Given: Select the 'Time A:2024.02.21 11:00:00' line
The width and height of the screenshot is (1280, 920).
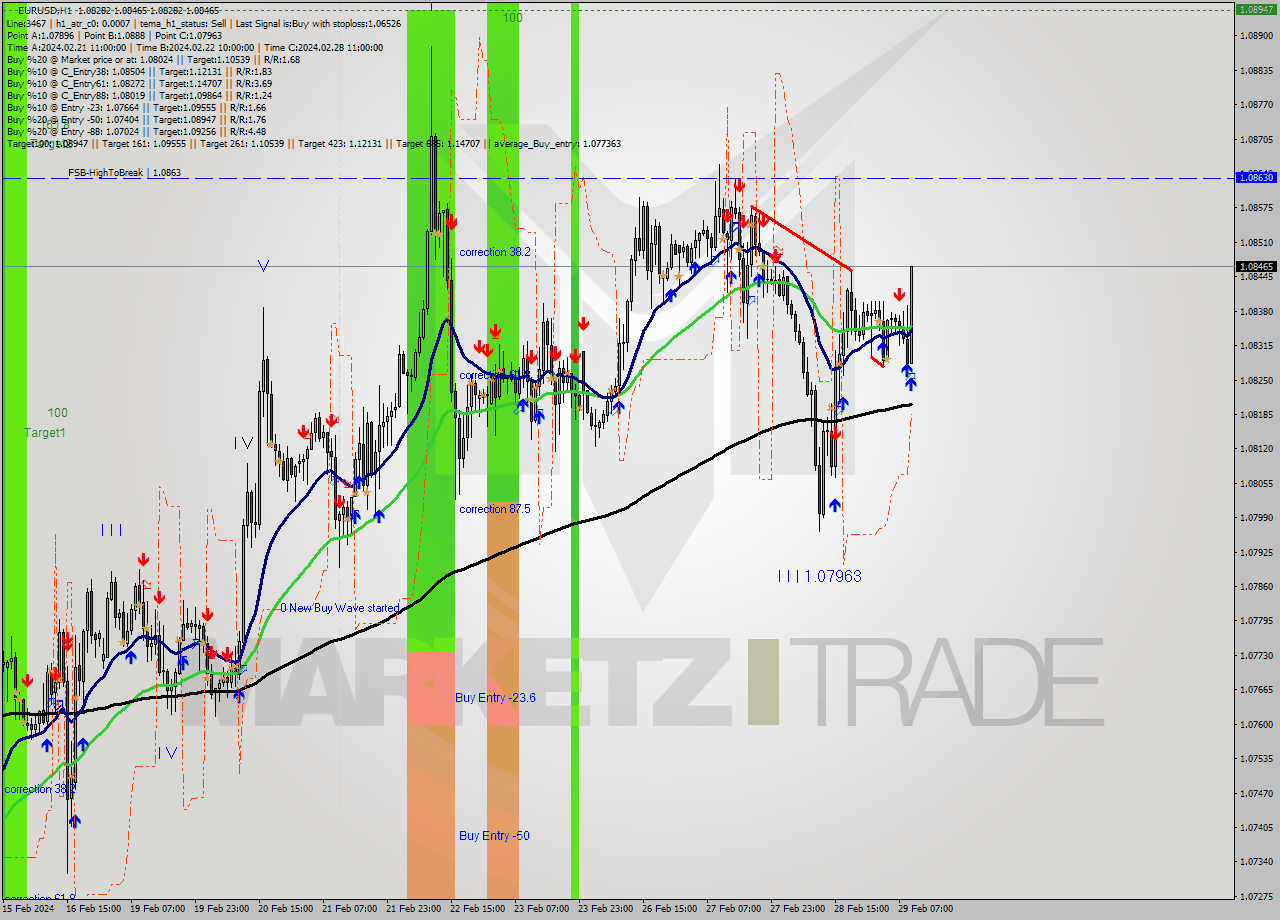Looking at the screenshot, I should pos(195,47).
